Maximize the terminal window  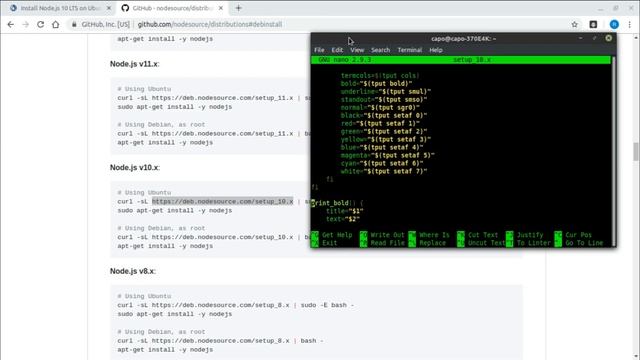[594, 38]
